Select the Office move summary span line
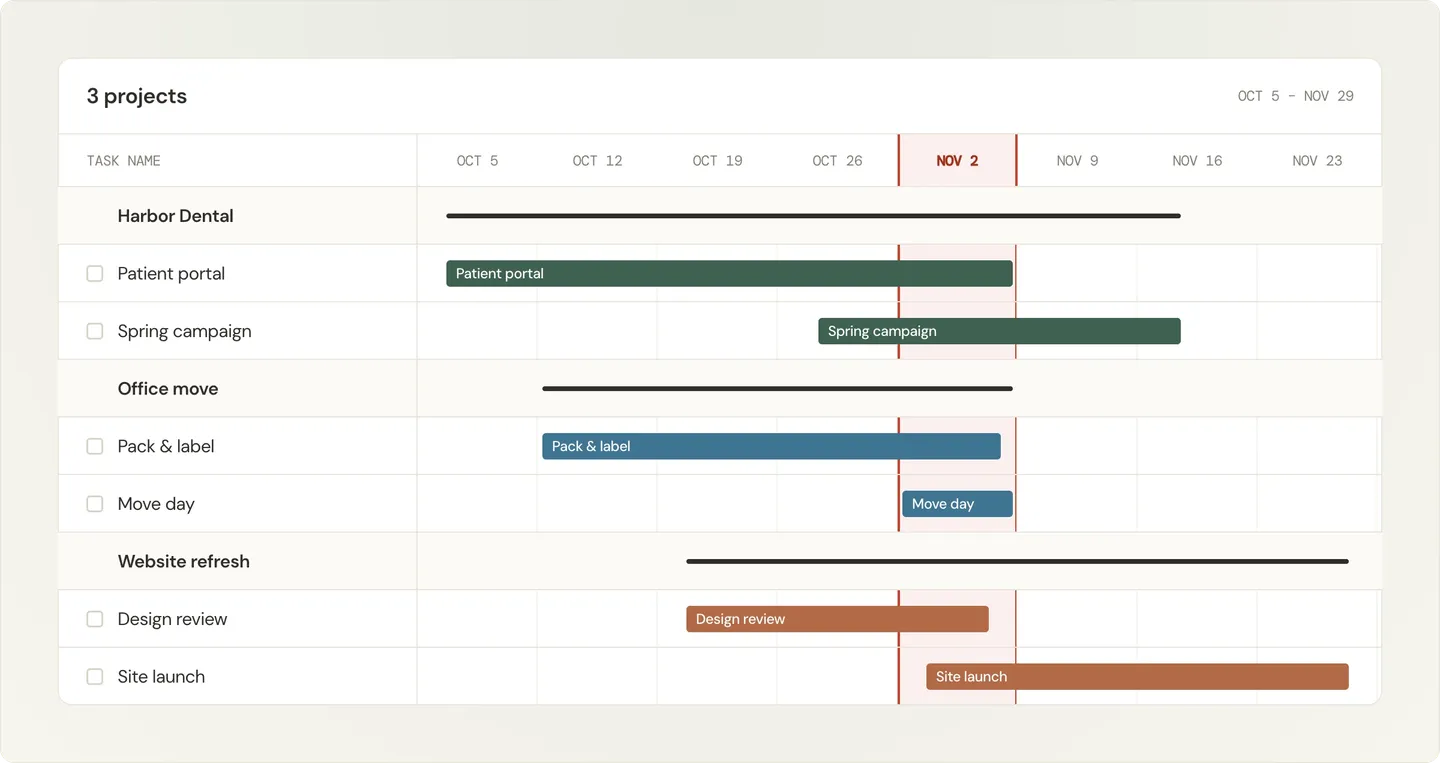This screenshot has width=1440, height=763. point(777,389)
